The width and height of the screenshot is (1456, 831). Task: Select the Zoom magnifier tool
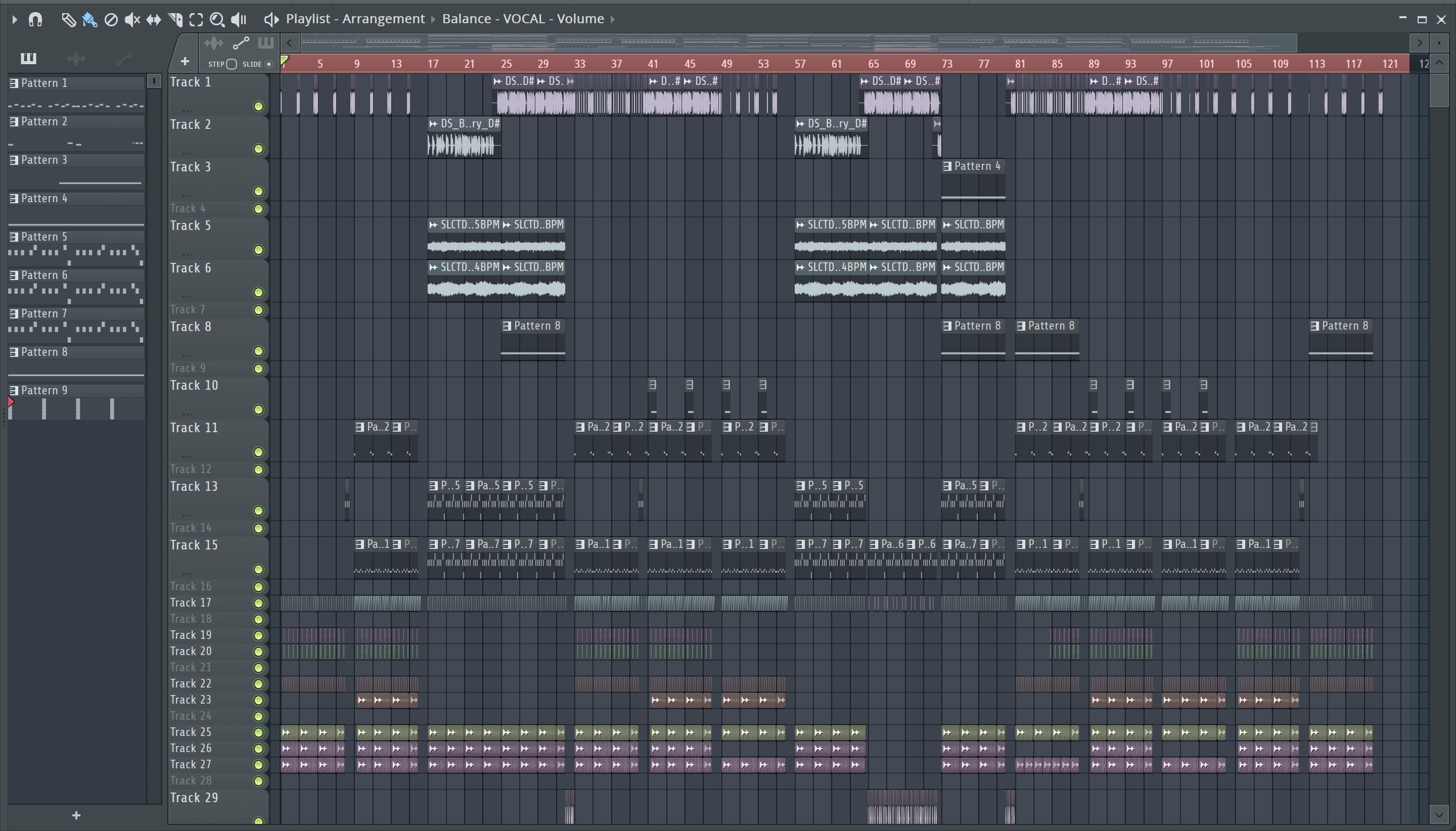coord(217,20)
